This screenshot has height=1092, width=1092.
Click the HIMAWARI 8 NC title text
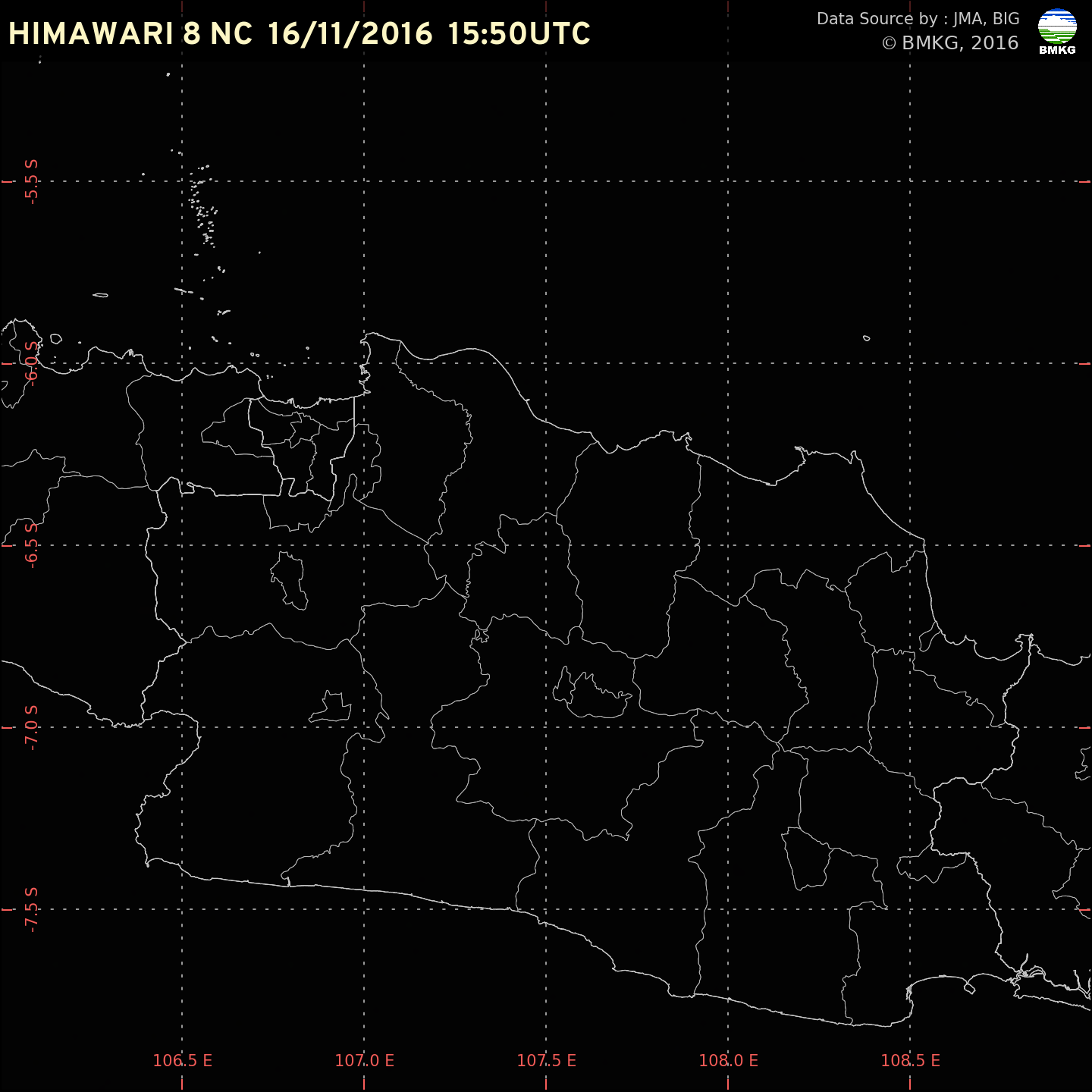130,35
